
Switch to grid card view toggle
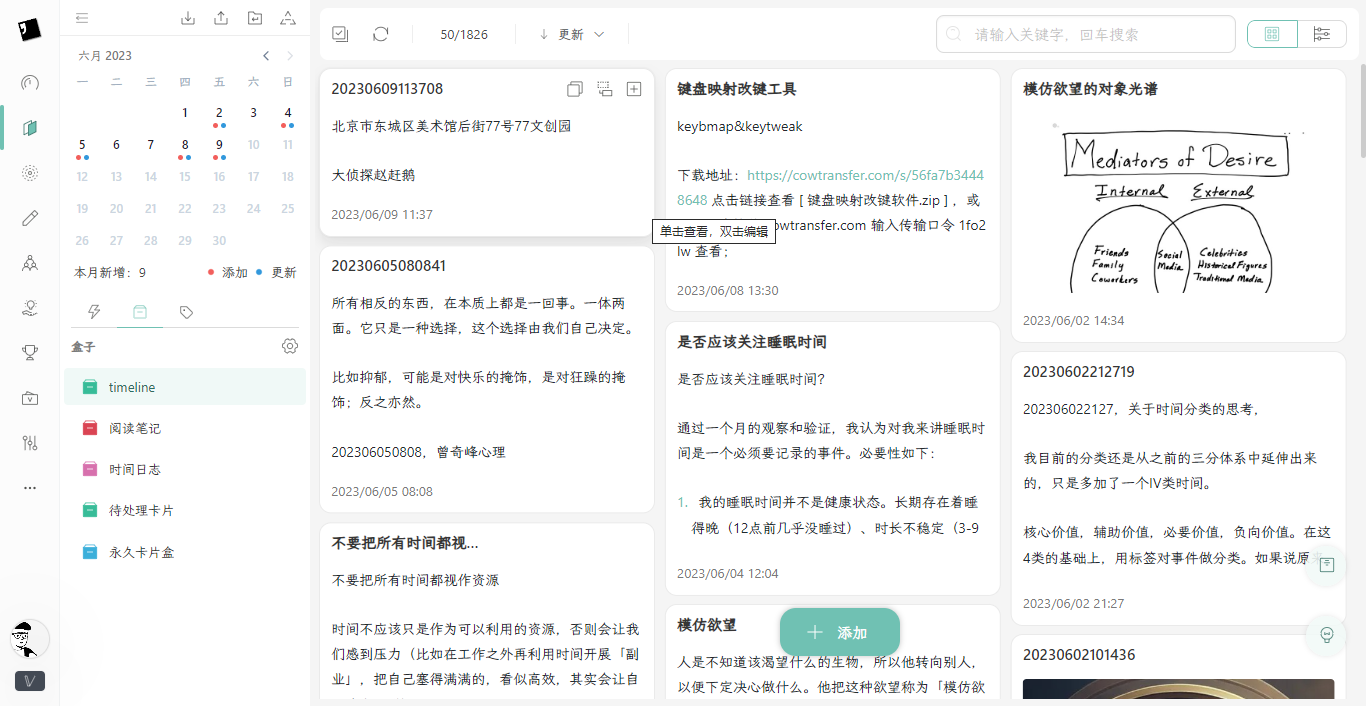(1272, 34)
